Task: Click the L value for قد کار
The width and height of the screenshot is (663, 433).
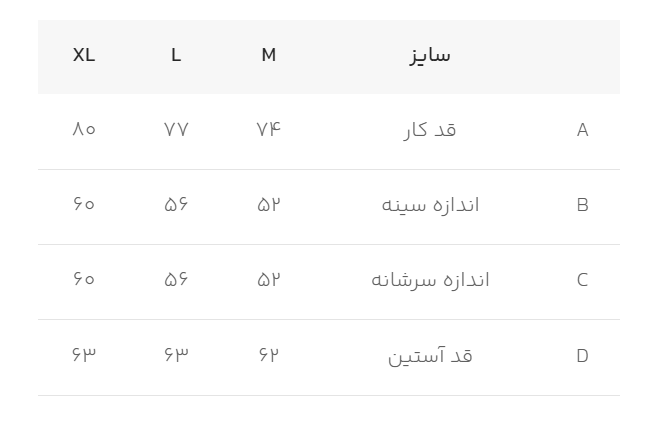Action: pos(176,130)
